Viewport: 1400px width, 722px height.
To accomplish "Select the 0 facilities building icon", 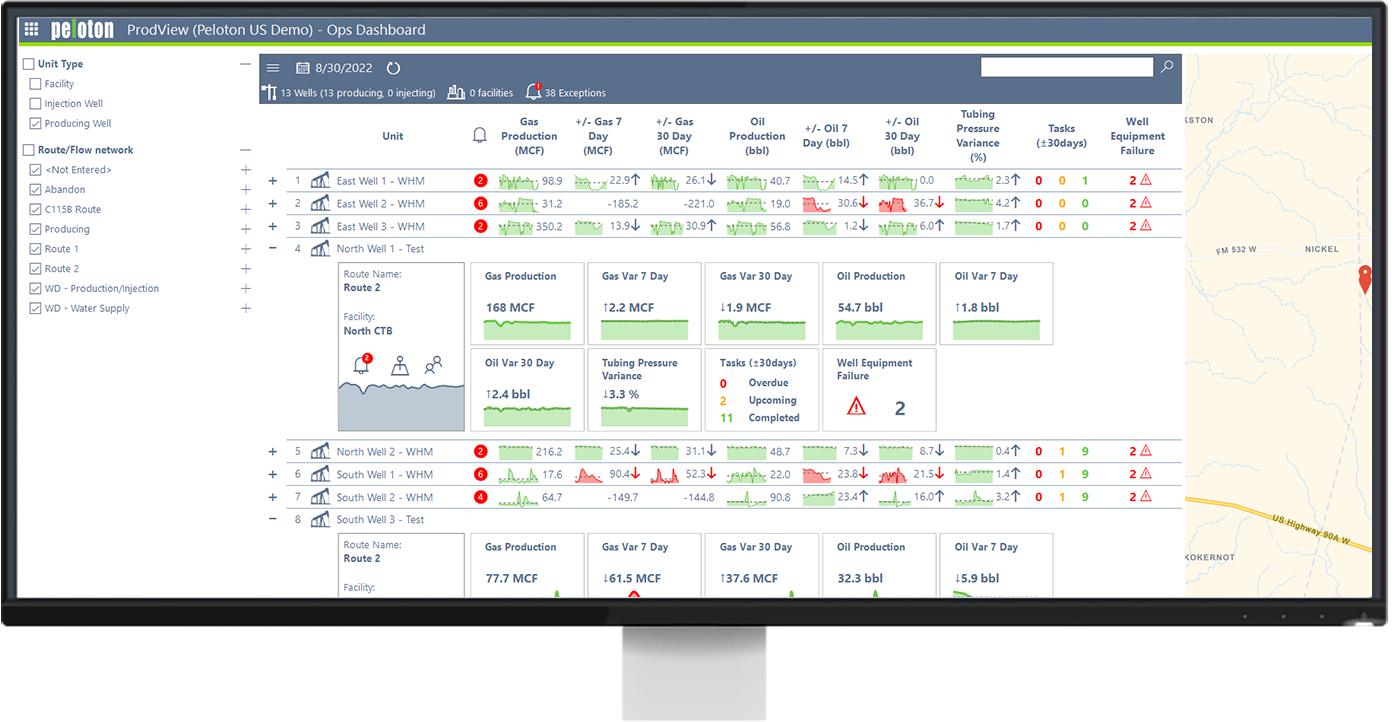I will click(455, 91).
